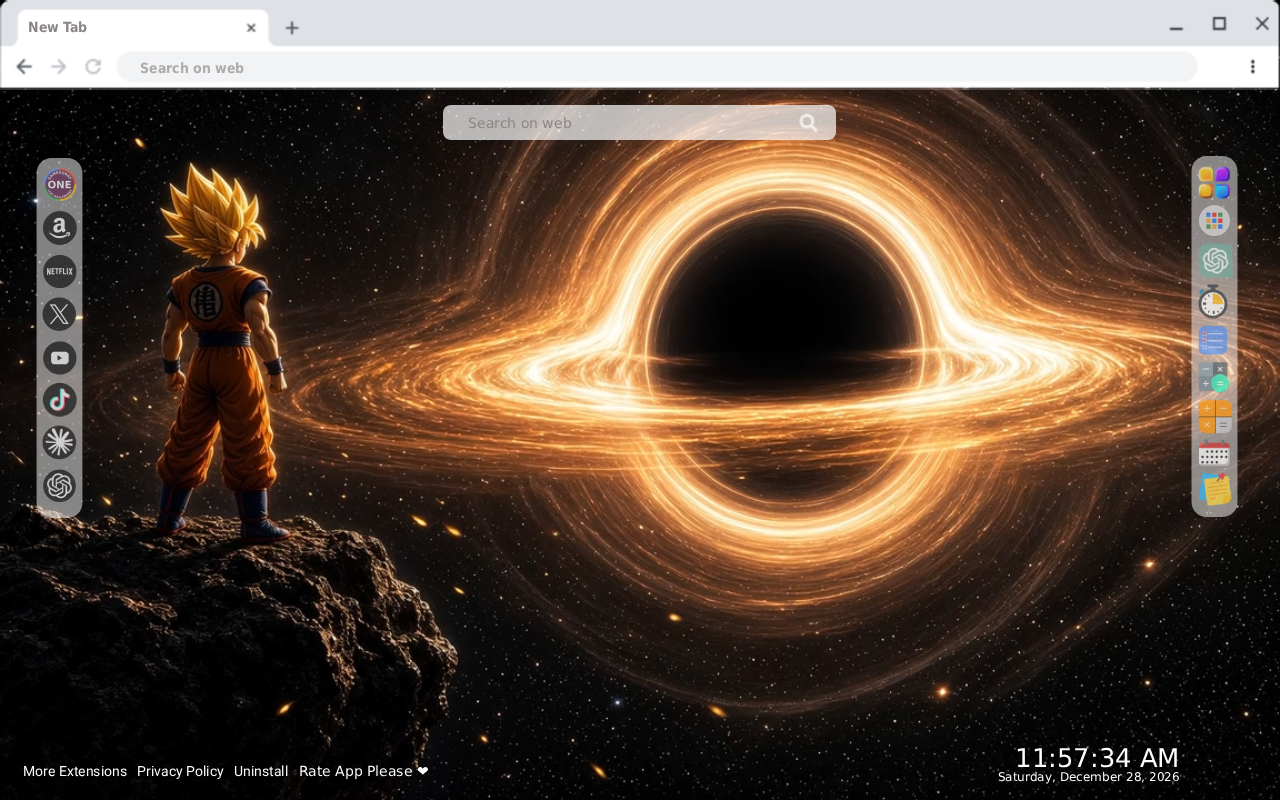Click the Saturday, December 28, 2026 date
1280x800 pixels.
coord(1089,777)
